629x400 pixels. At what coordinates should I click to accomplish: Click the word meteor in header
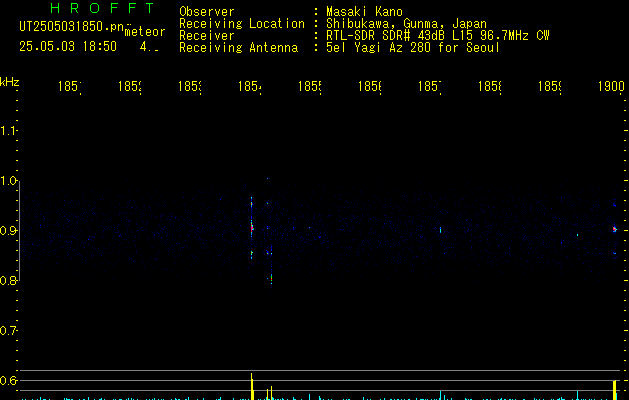coord(145,32)
